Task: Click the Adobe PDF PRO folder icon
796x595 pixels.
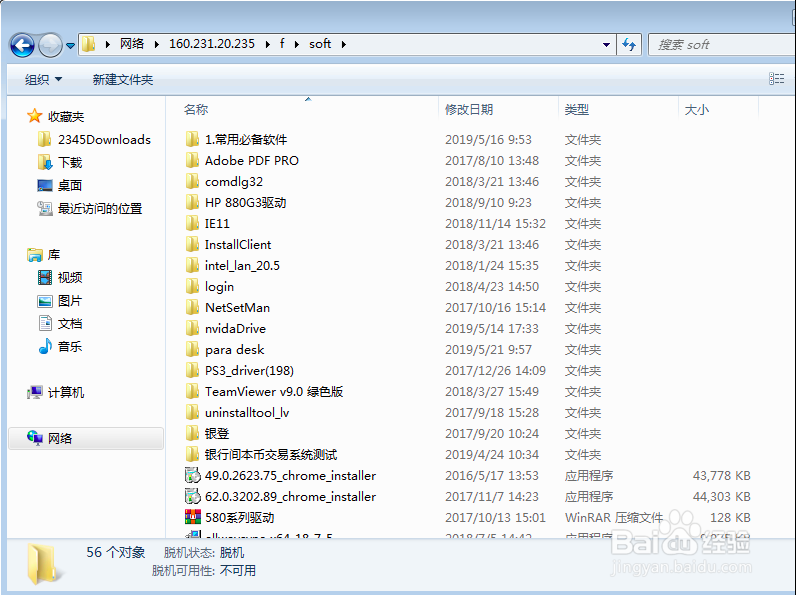Action: [x=192, y=160]
